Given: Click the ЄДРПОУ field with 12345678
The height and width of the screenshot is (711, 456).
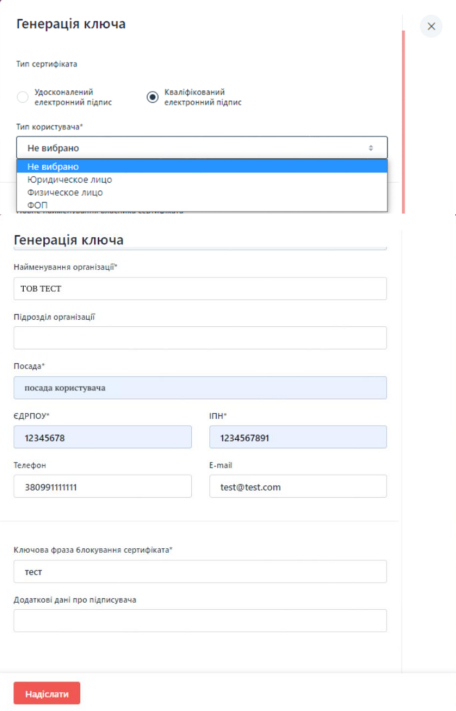Looking at the screenshot, I should point(102,437).
